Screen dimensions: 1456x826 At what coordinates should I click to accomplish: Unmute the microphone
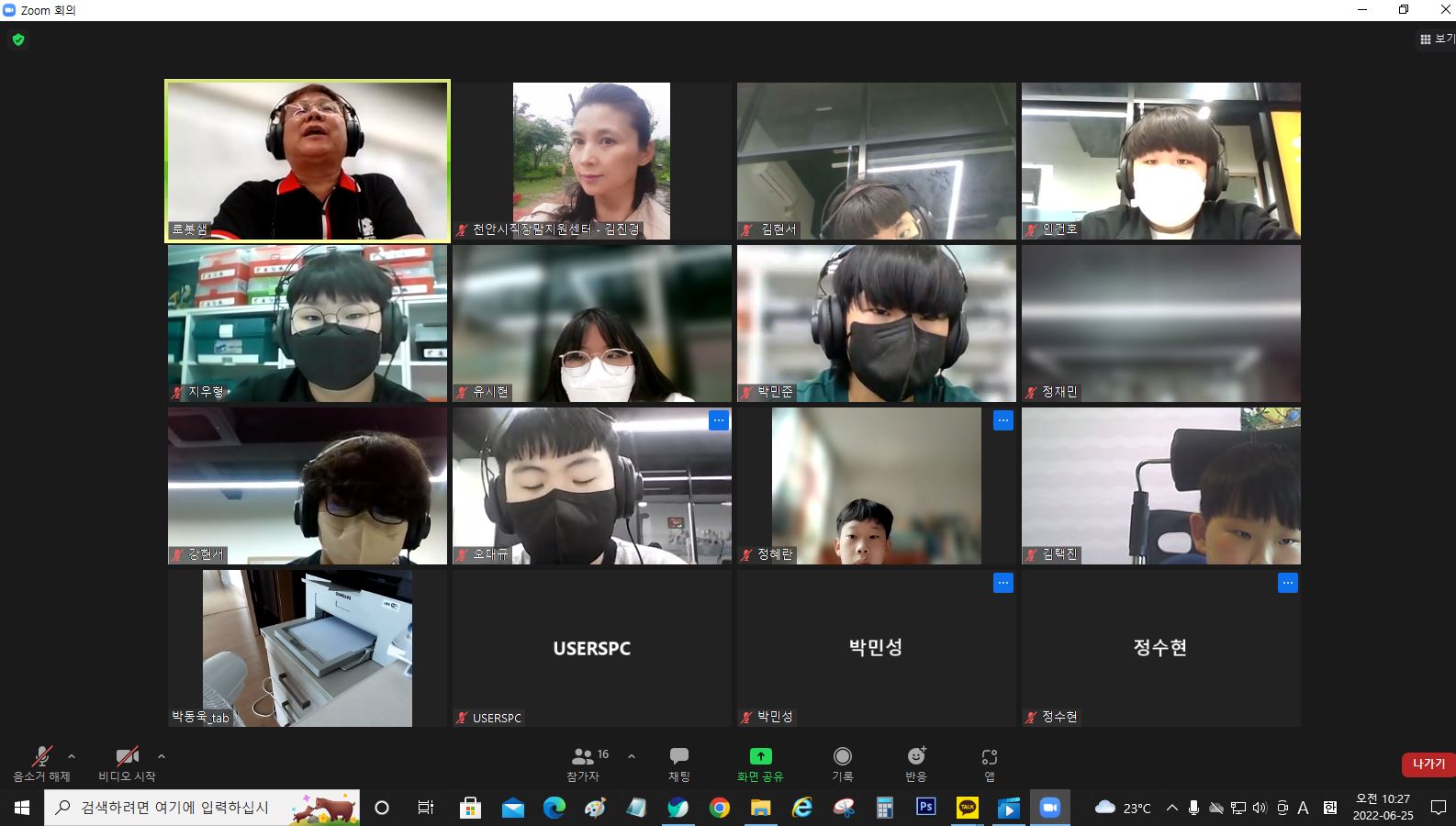[41, 757]
